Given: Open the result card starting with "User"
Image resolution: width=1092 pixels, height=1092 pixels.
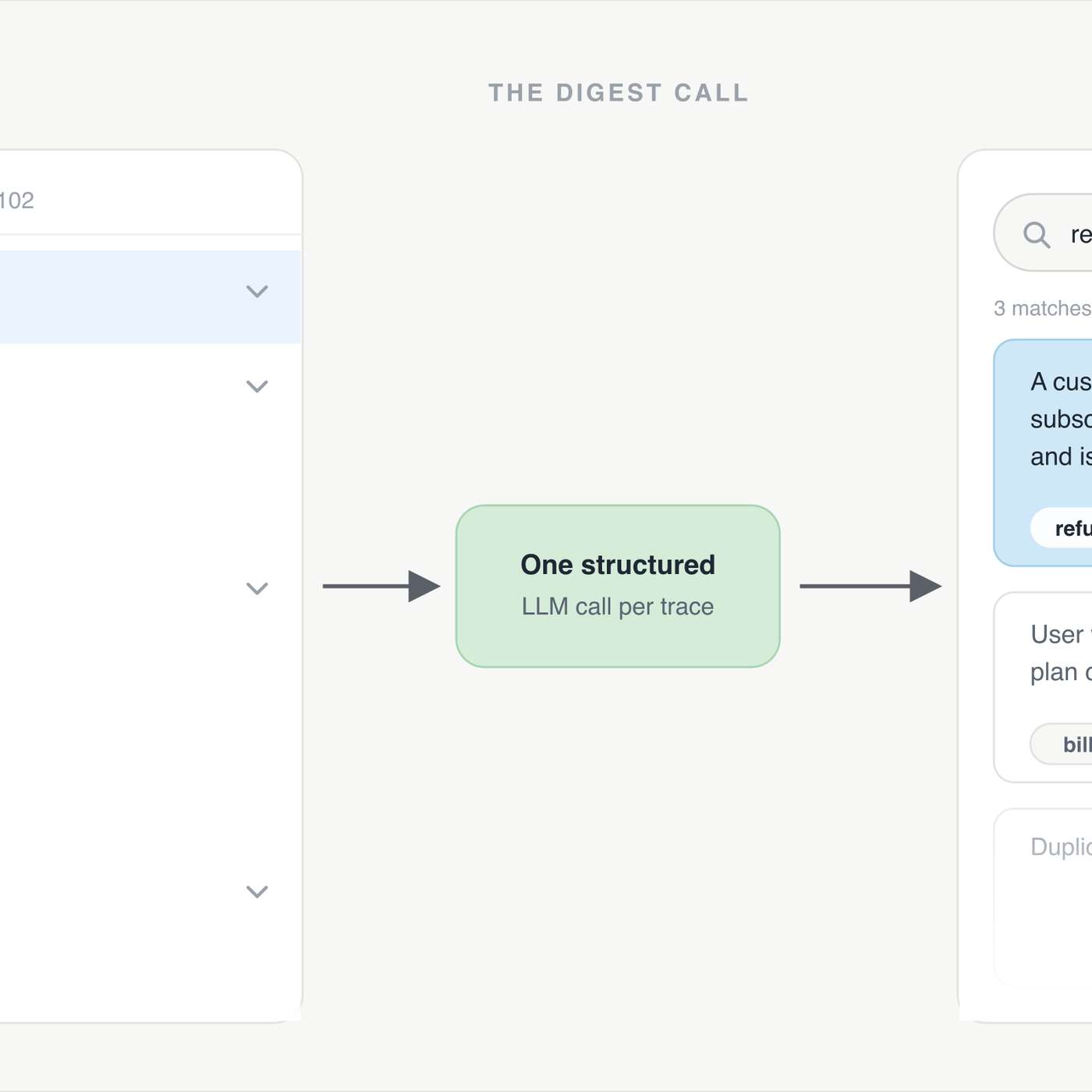Looking at the screenshot, I should click(1043, 687).
